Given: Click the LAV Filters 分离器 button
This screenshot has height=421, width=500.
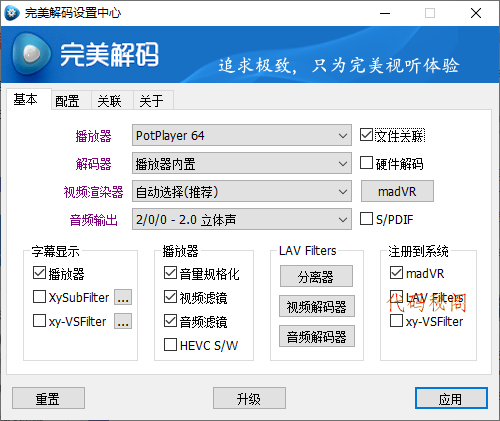Looking at the screenshot, I should tap(316, 276).
